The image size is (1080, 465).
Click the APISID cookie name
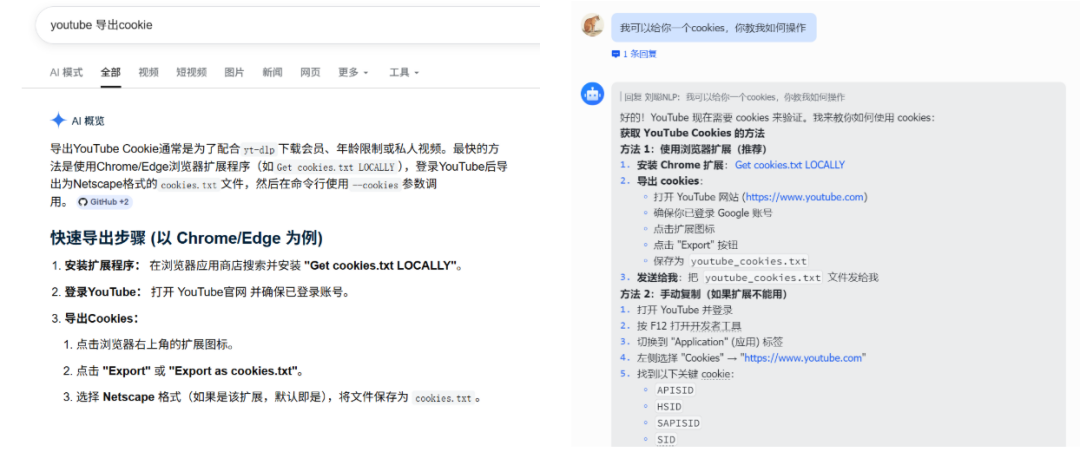(x=676, y=391)
